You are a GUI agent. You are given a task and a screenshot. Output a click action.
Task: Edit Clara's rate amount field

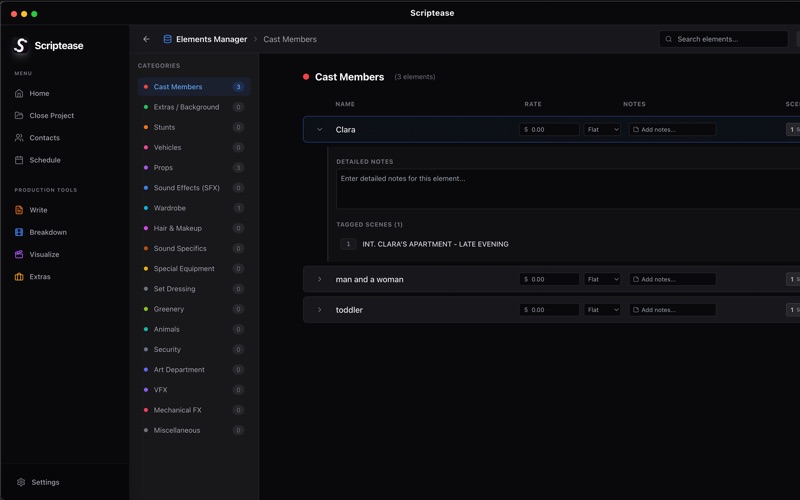click(x=549, y=130)
